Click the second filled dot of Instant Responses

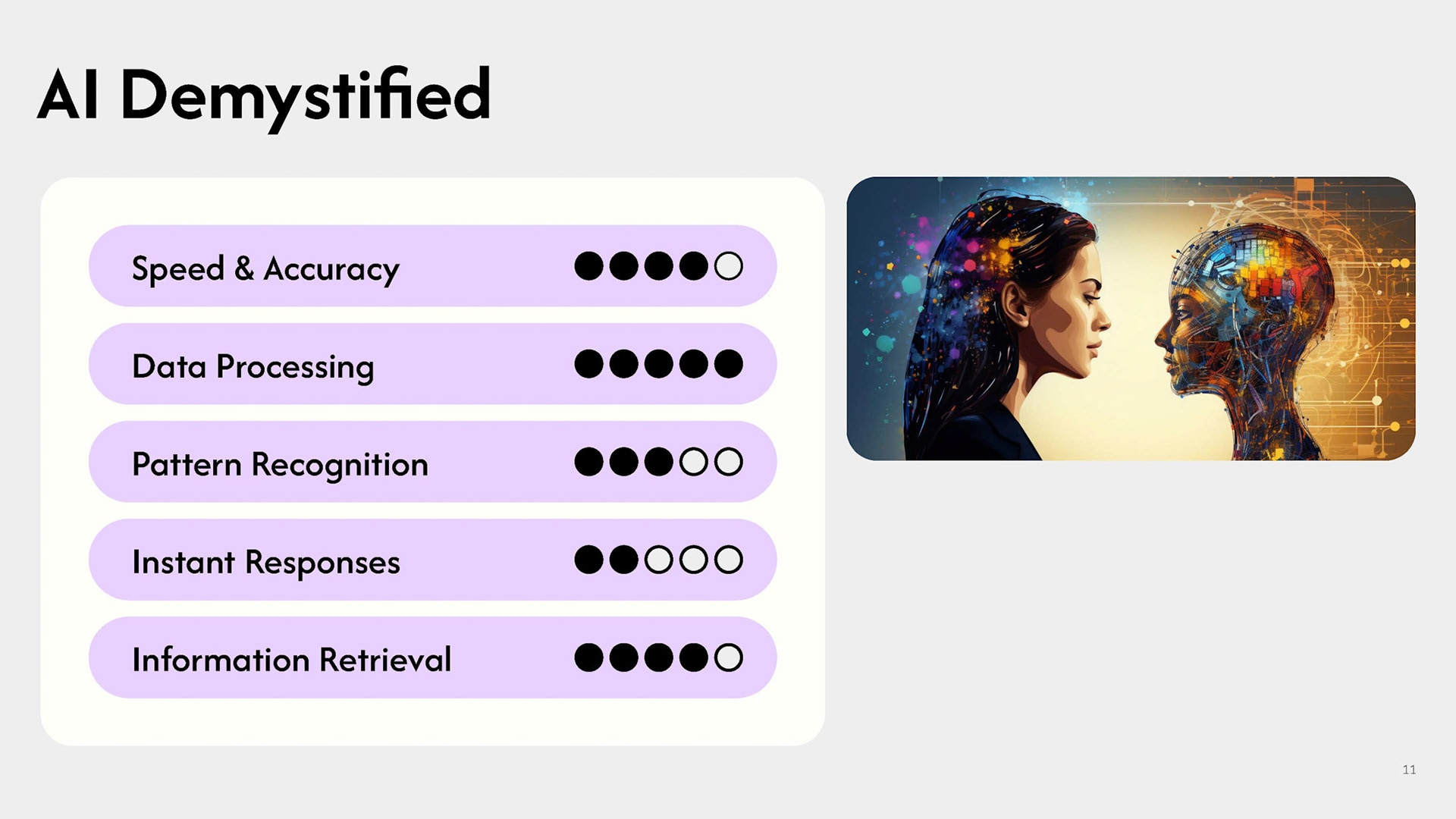tap(623, 560)
